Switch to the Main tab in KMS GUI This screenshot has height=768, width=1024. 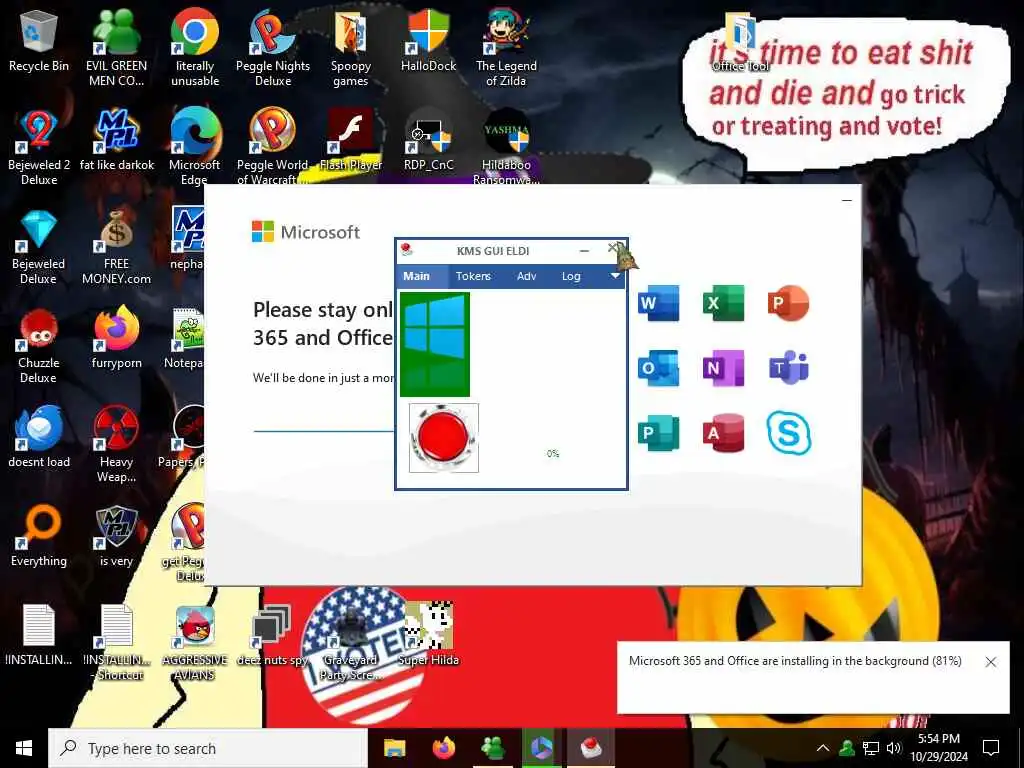pyautogui.click(x=416, y=276)
